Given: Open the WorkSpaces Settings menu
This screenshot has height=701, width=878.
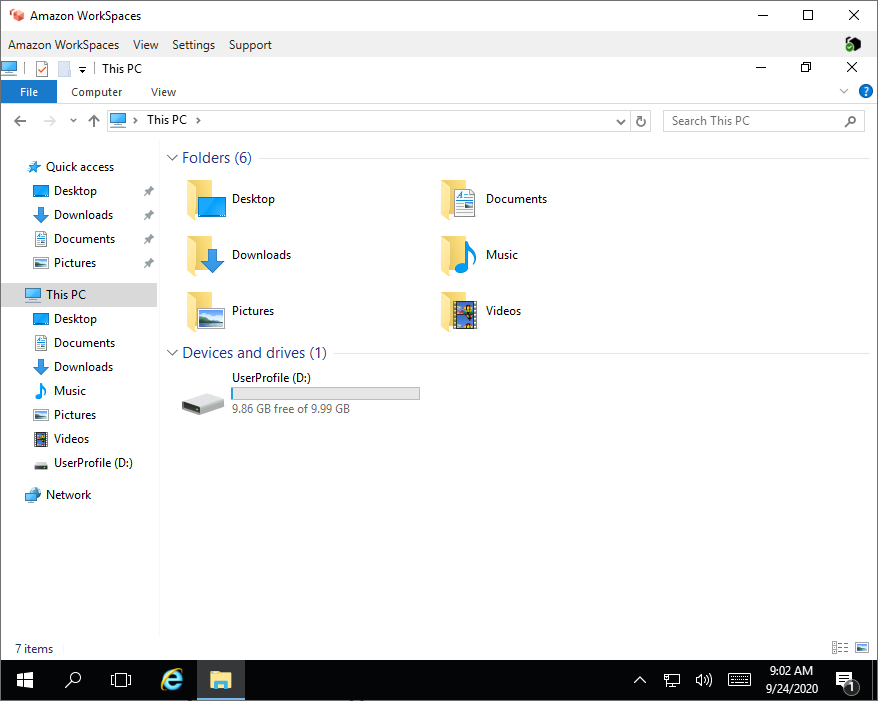Looking at the screenshot, I should pos(193,45).
